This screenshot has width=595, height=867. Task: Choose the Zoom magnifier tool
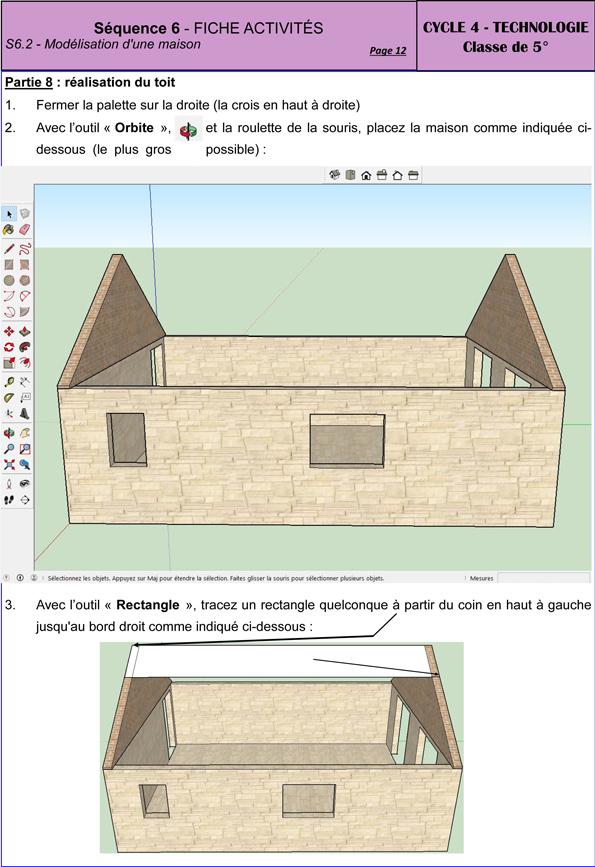[9, 449]
